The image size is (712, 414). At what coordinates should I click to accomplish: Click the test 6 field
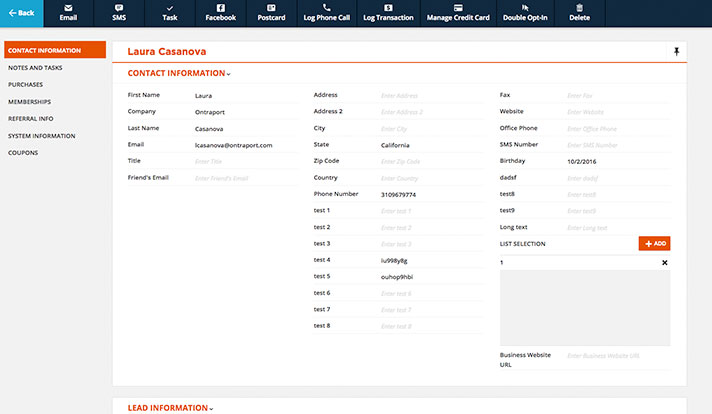pyautogui.click(x=432, y=294)
